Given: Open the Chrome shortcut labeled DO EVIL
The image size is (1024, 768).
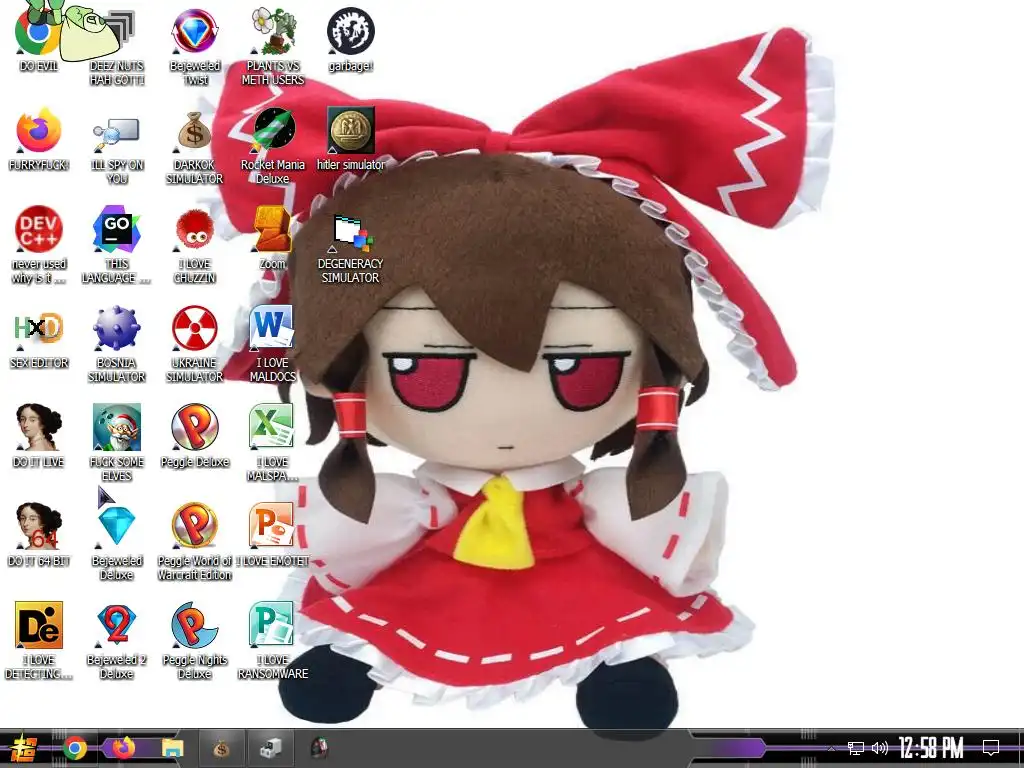Looking at the screenshot, I should coord(37,33).
